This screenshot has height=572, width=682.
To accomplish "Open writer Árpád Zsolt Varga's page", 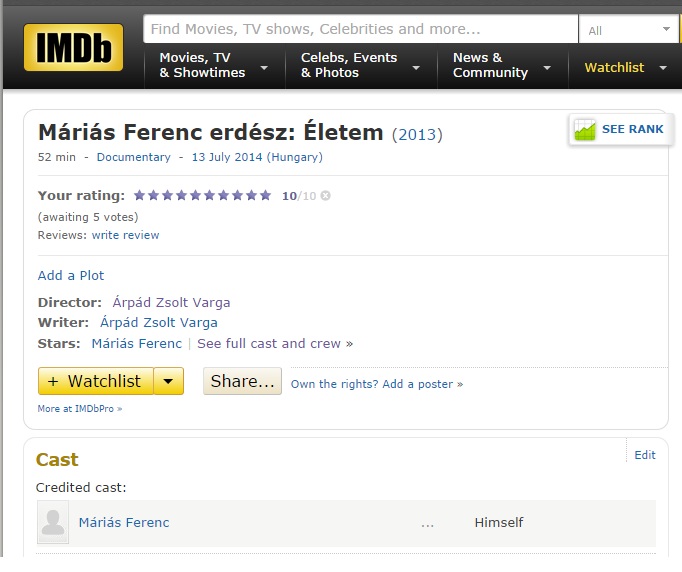I will click(x=159, y=322).
